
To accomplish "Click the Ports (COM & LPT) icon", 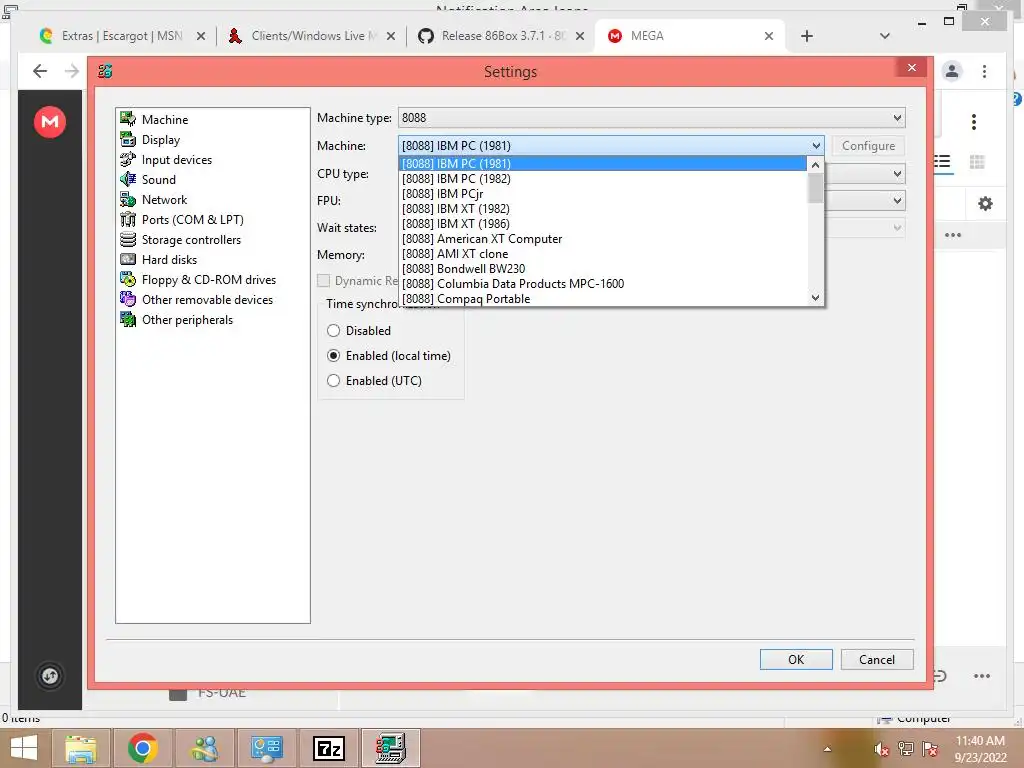I will point(128,219).
